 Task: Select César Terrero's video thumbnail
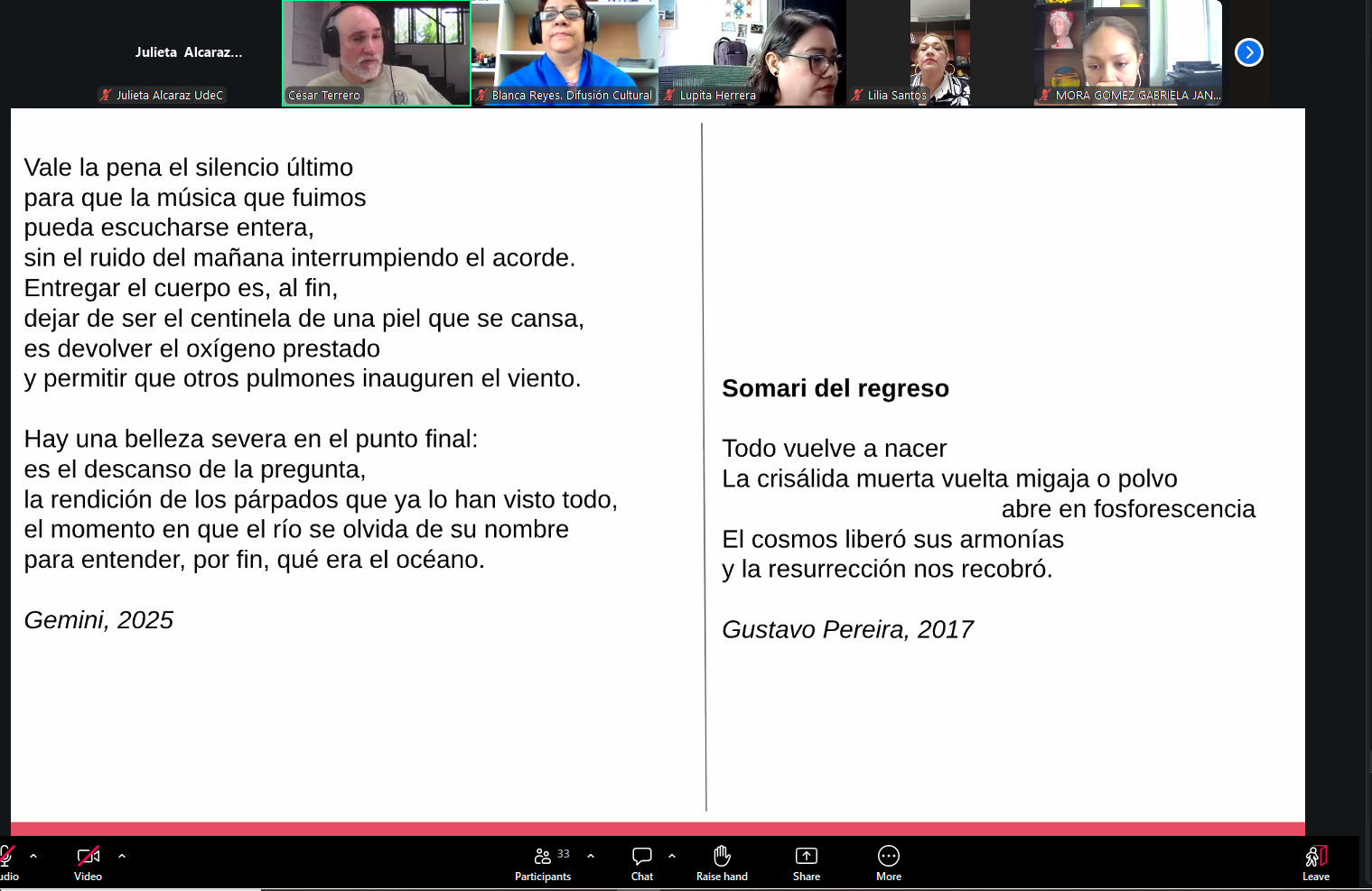(x=376, y=52)
